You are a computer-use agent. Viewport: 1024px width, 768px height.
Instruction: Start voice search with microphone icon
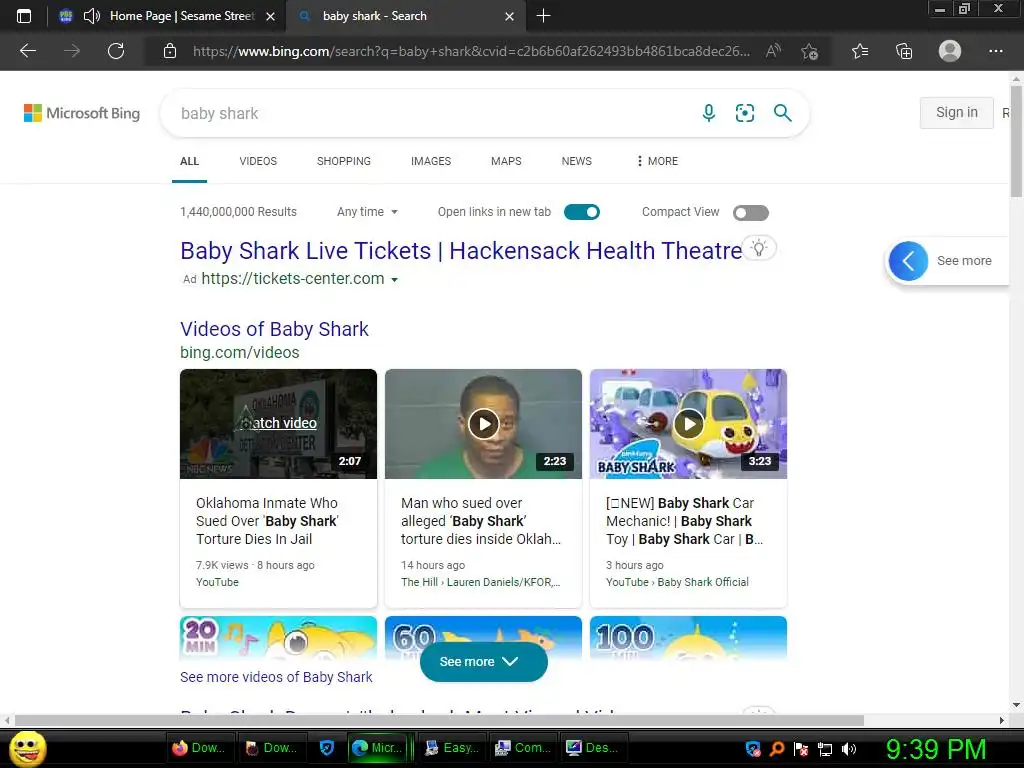pyautogui.click(x=709, y=113)
